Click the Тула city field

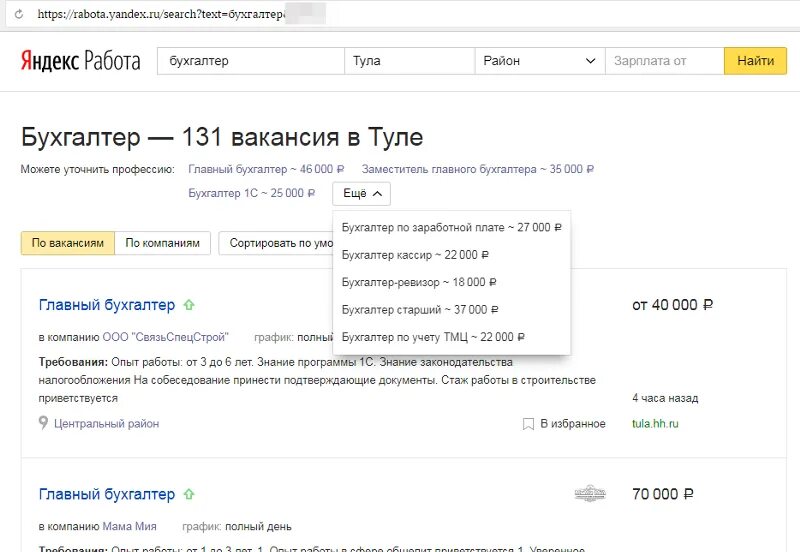410,61
